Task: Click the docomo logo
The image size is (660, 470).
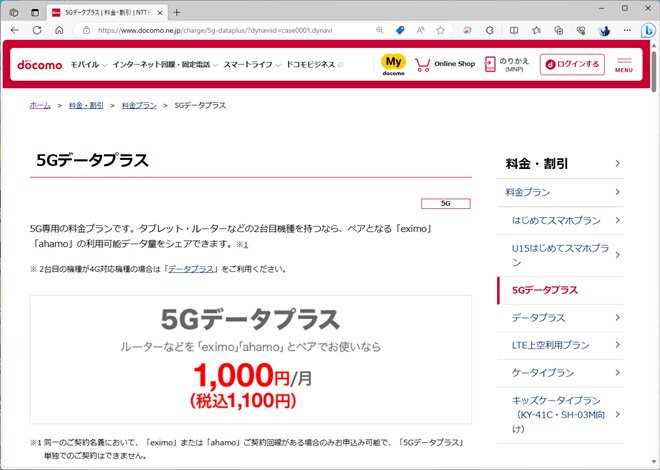Action: [40, 64]
